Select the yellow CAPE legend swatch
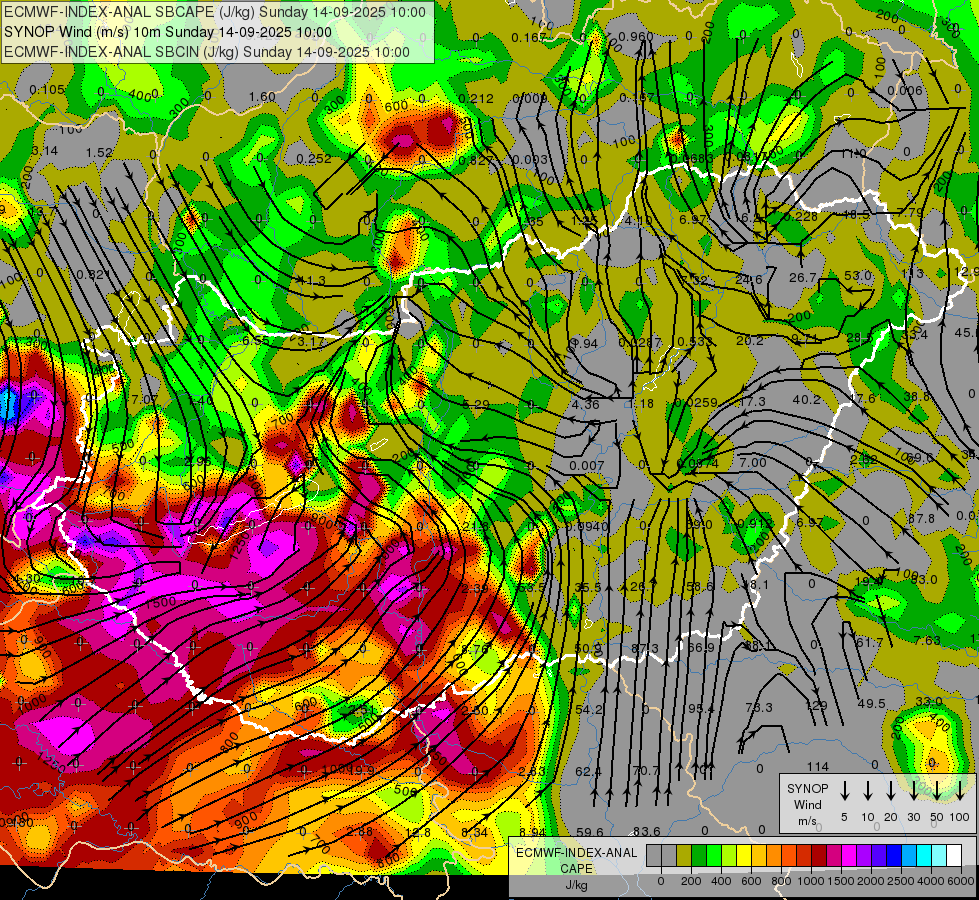Viewport: 979px width, 900px height. tap(744, 855)
